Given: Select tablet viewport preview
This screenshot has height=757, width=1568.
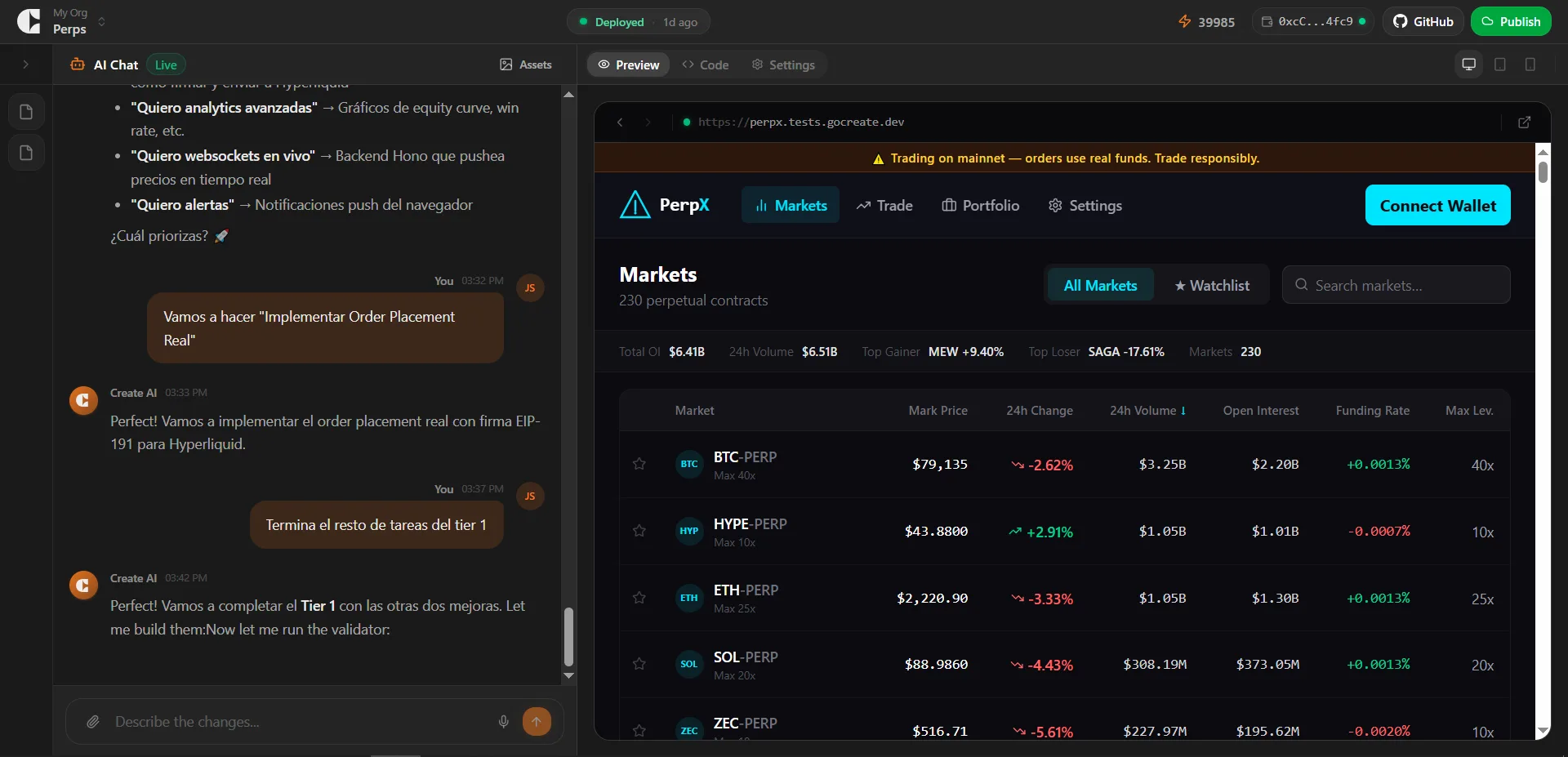Looking at the screenshot, I should (x=1500, y=65).
